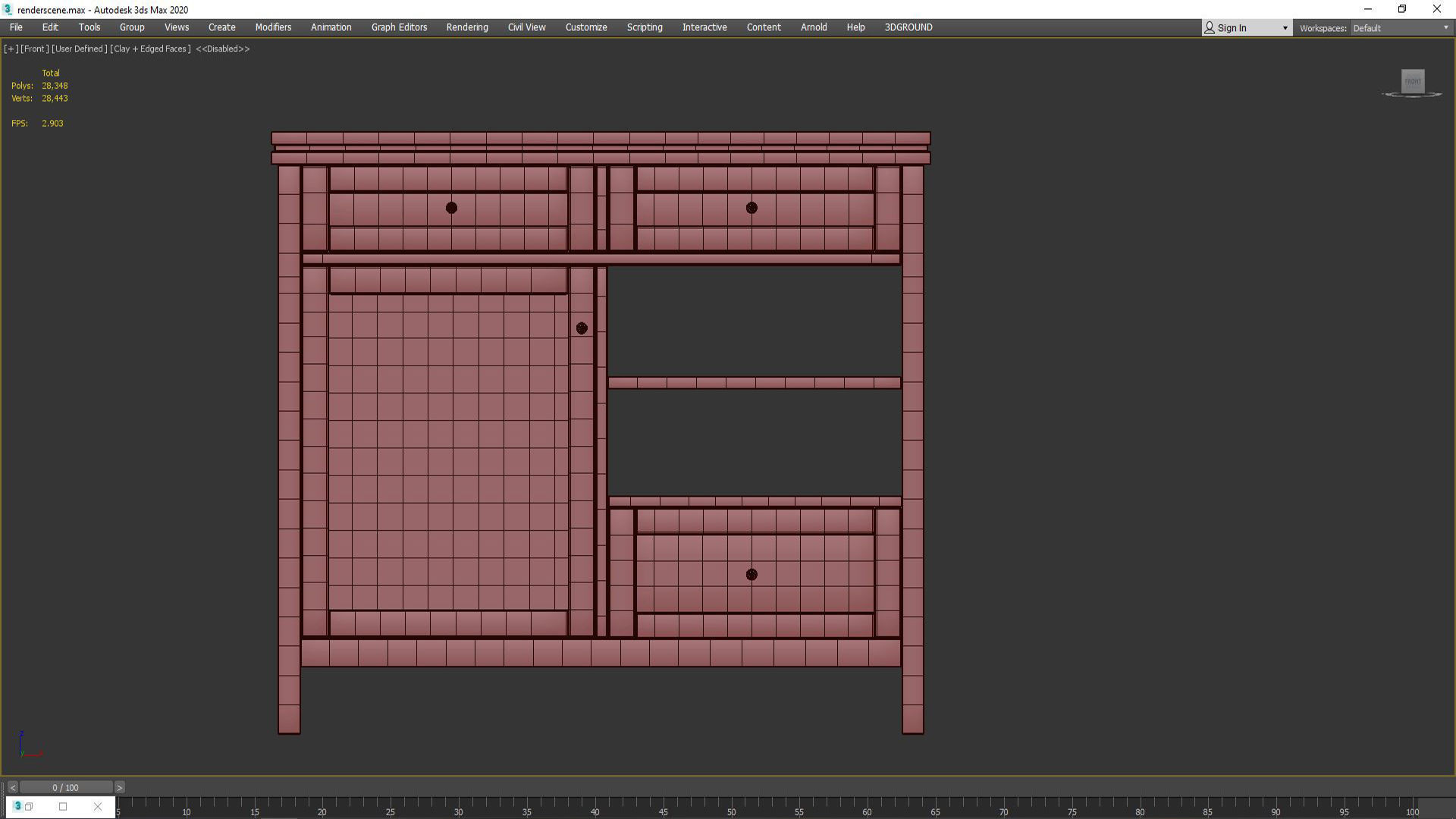Click the ViewCube Front face
Viewport: 1456px width, 819px height.
pyautogui.click(x=1412, y=81)
